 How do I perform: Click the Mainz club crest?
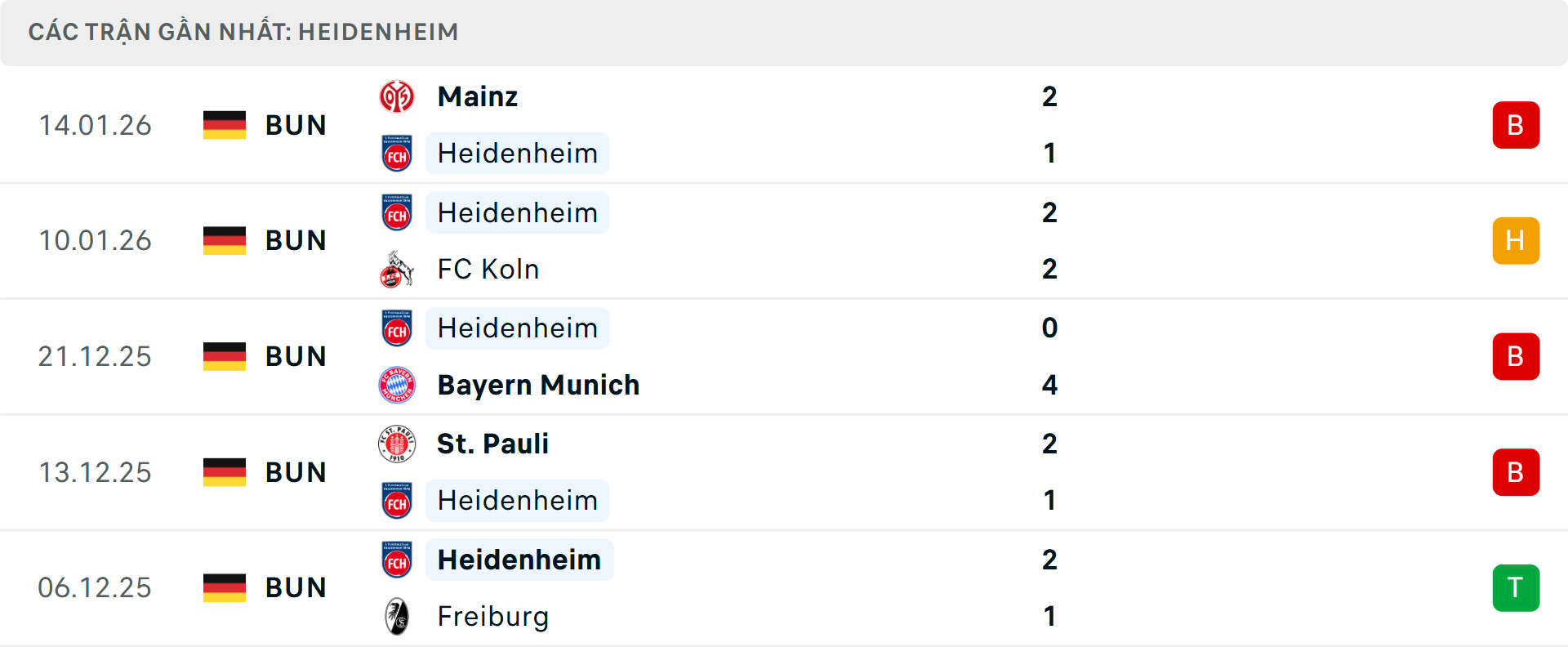pos(398,96)
